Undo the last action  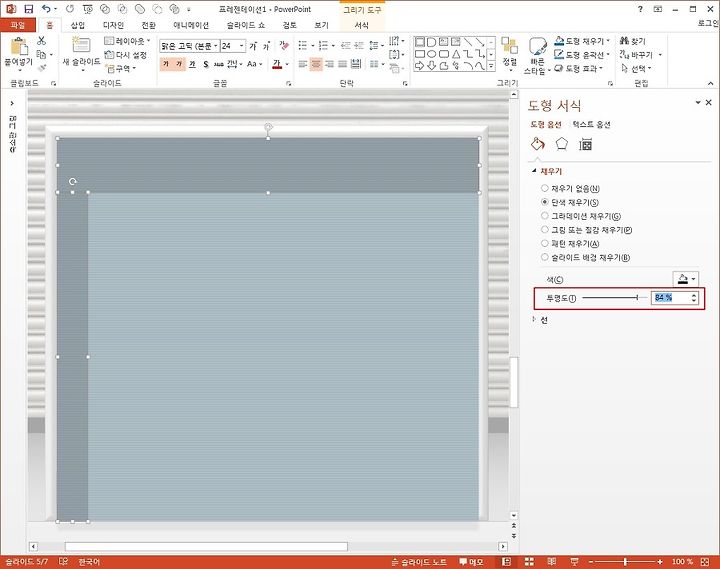point(46,9)
